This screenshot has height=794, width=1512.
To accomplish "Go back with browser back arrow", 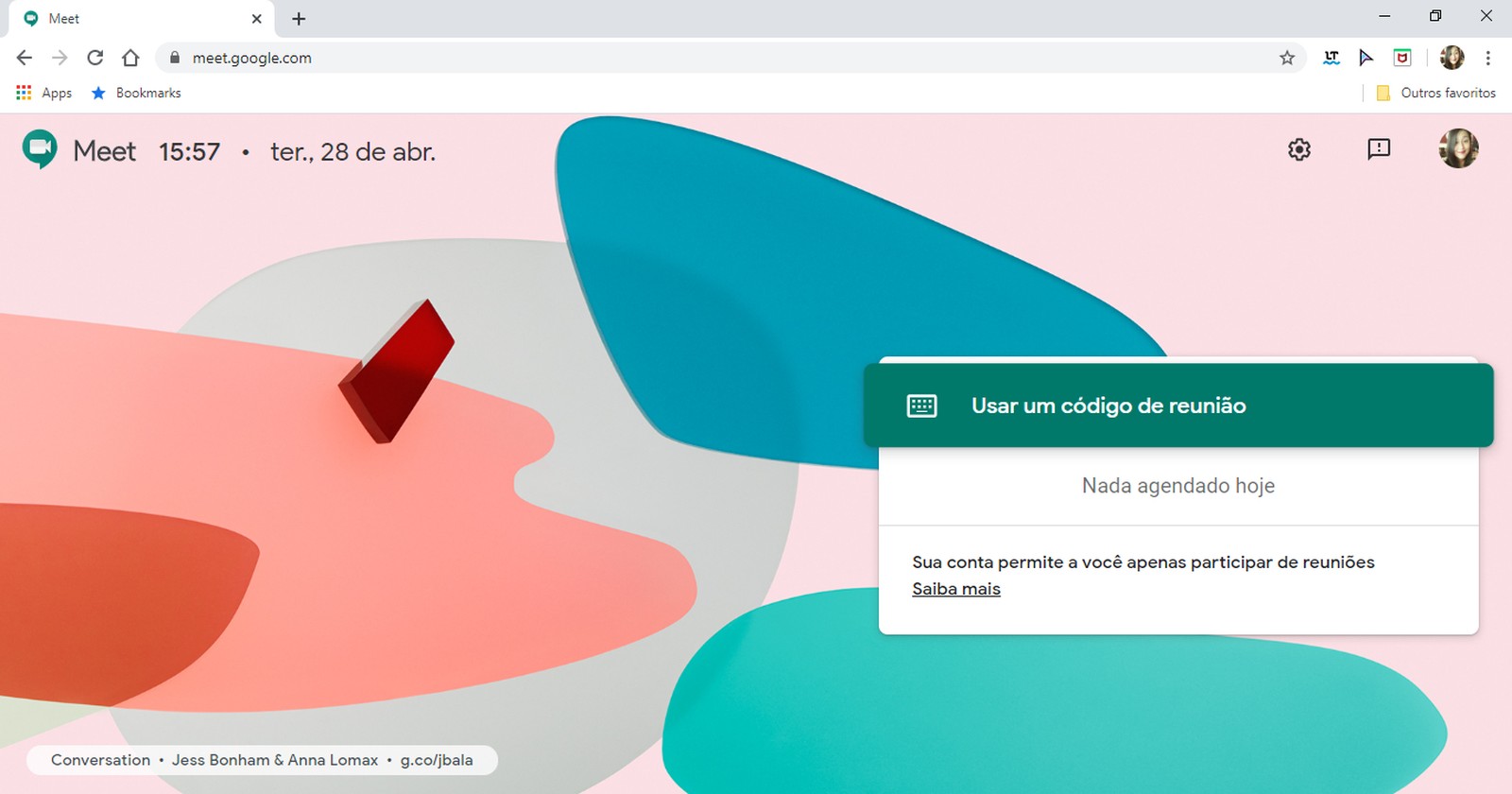I will [25, 58].
